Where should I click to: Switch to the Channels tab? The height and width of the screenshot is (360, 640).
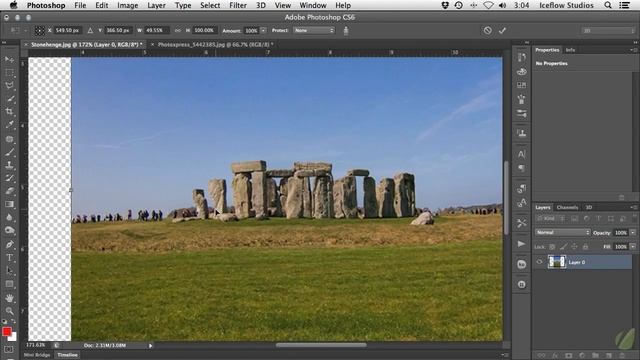pos(567,207)
